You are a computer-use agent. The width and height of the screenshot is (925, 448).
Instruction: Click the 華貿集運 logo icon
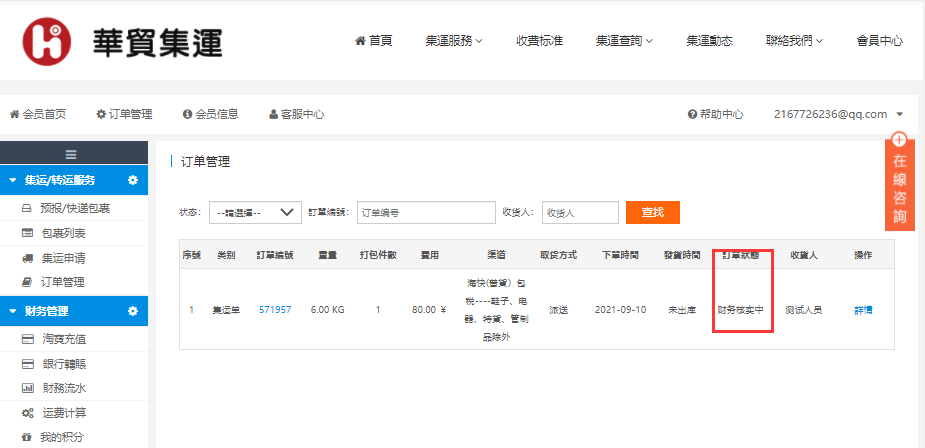[x=47, y=40]
